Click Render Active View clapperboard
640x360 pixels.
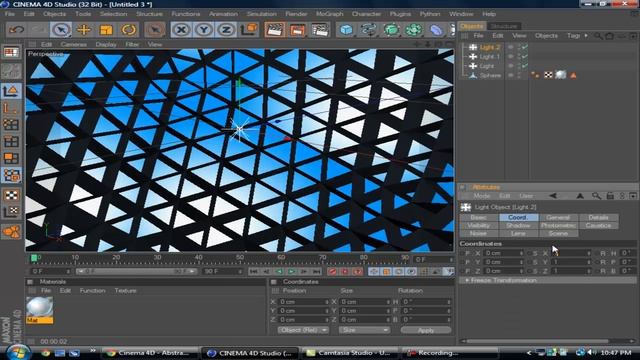click(275, 30)
